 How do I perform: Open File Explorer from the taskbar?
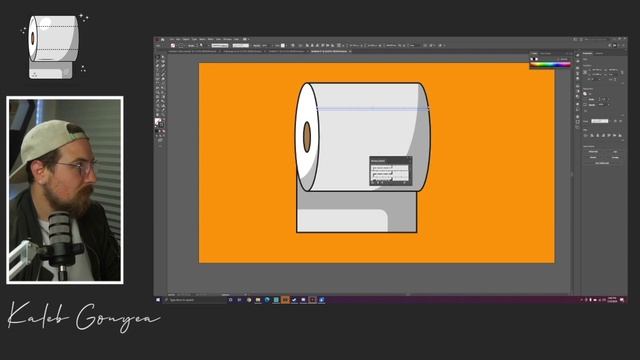click(258, 300)
